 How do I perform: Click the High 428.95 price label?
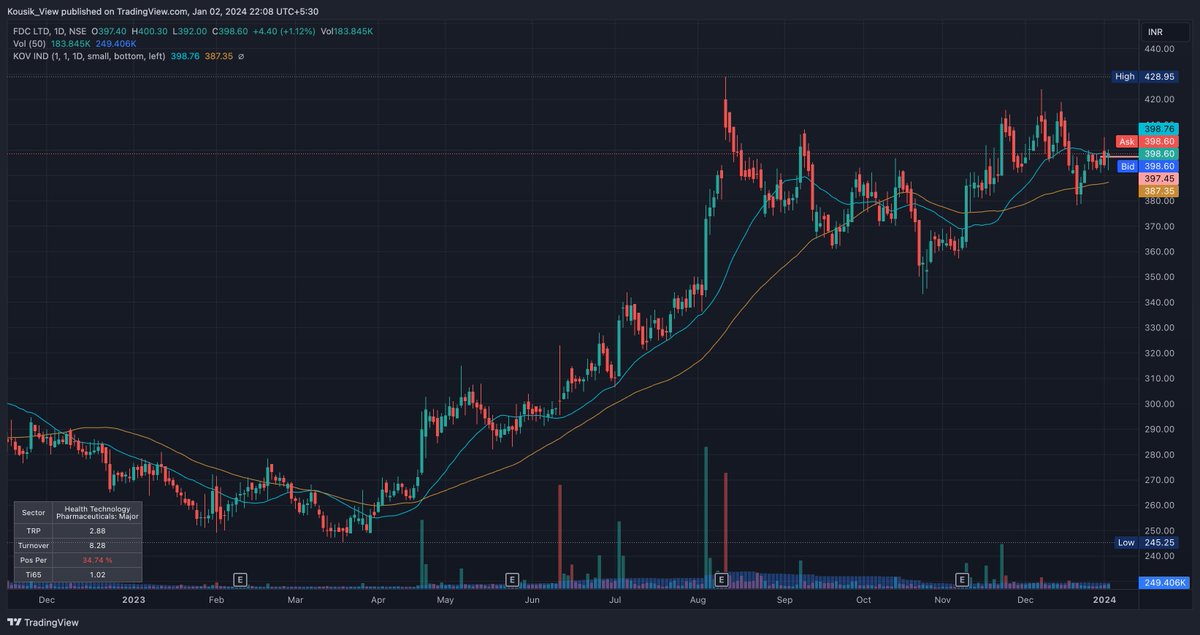(1145, 76)
